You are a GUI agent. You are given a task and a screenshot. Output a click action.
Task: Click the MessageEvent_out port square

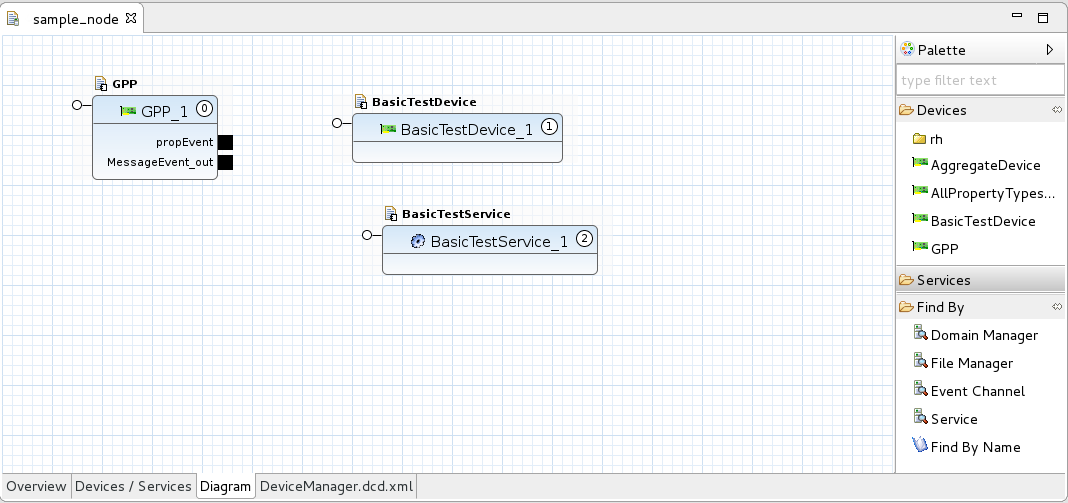coord(225,162)
